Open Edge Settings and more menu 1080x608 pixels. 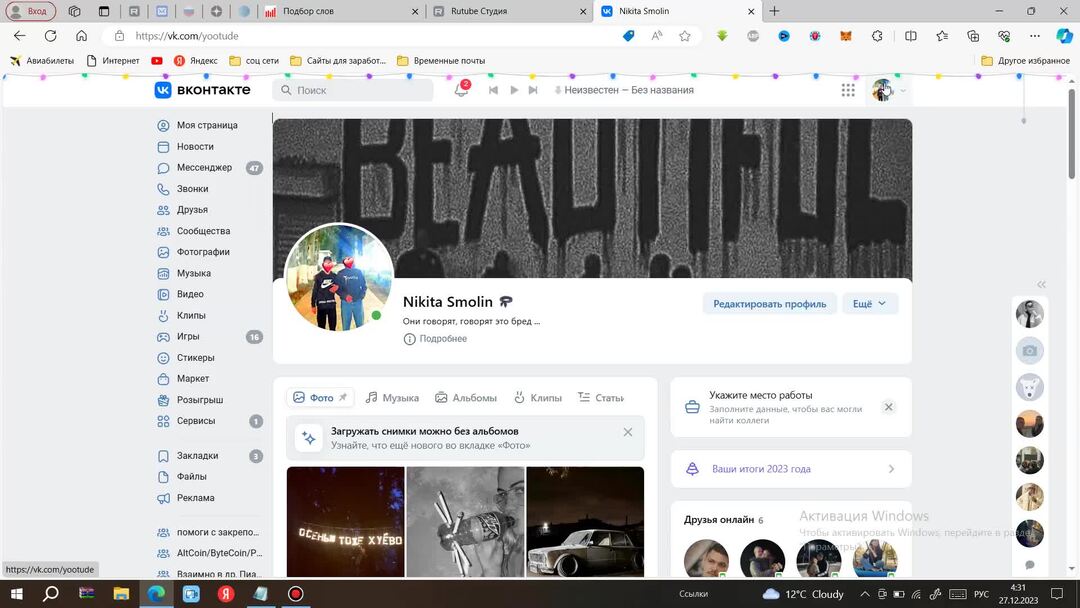pyautogui.click(x=1035, y=36)
